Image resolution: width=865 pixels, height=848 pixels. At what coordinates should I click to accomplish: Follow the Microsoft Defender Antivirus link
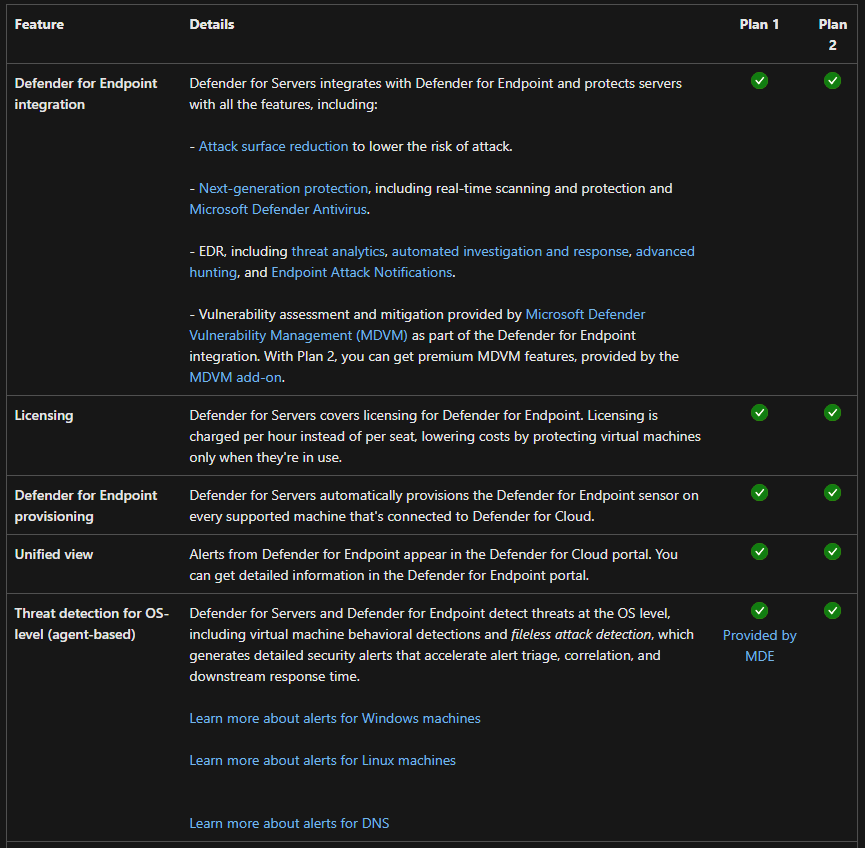[278, 210]
